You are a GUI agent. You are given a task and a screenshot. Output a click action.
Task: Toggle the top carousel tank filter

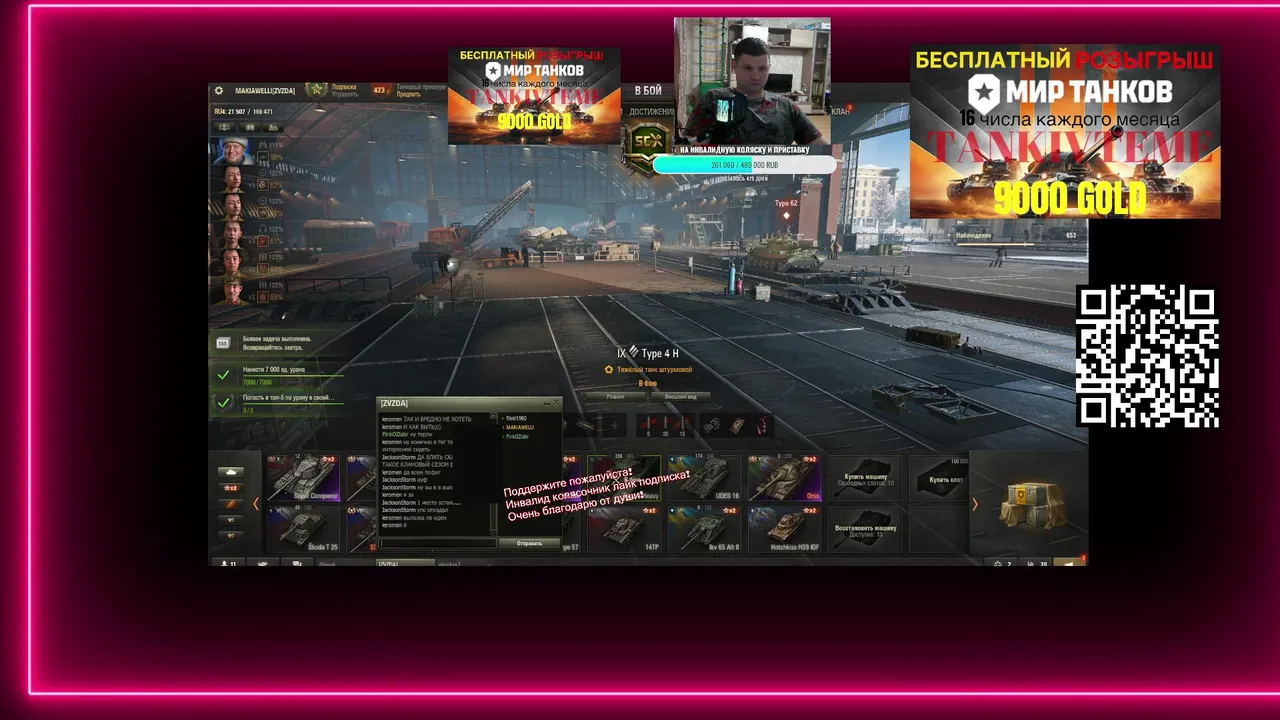tap(231, 472)
